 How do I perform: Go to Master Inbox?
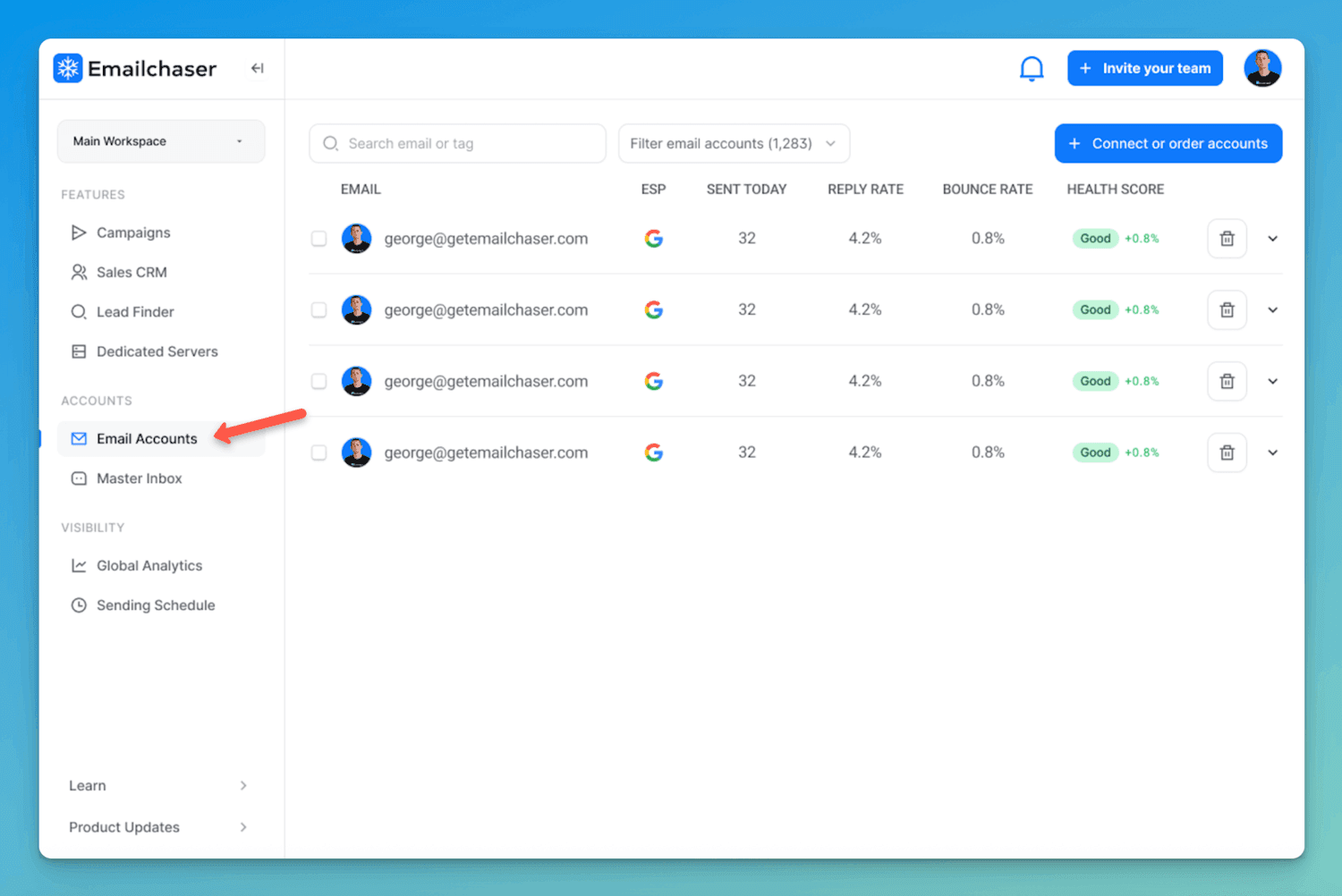[x=139, y=478]
